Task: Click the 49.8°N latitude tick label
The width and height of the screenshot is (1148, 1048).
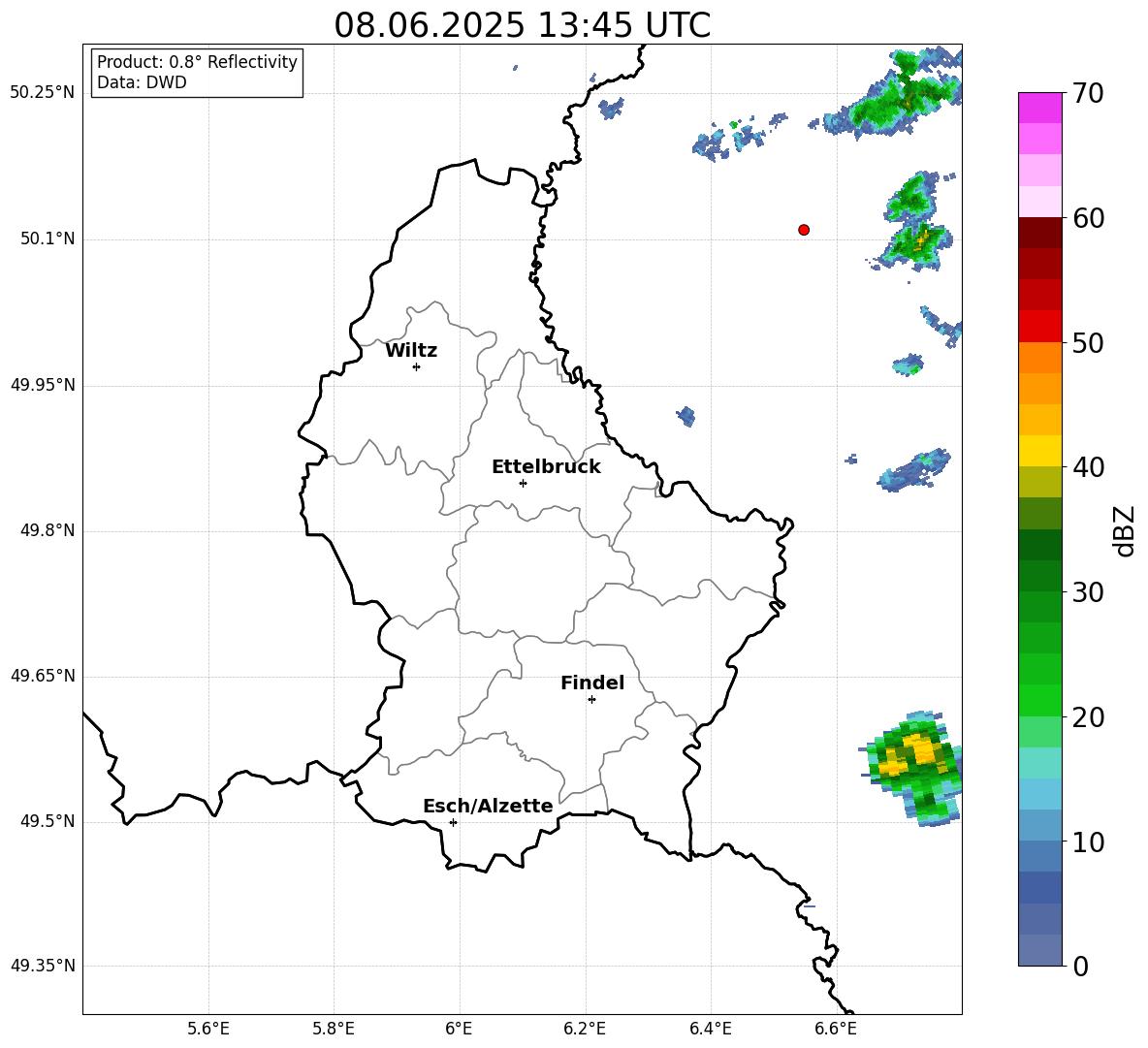Action: coord(48,530)
